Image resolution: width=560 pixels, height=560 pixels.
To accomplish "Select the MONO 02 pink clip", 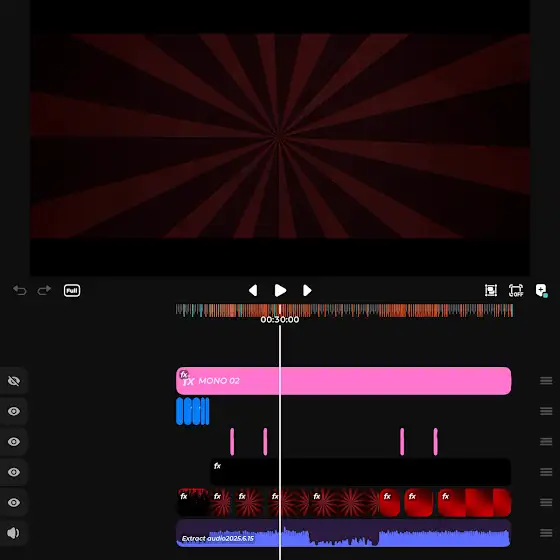I will (344, 381).
